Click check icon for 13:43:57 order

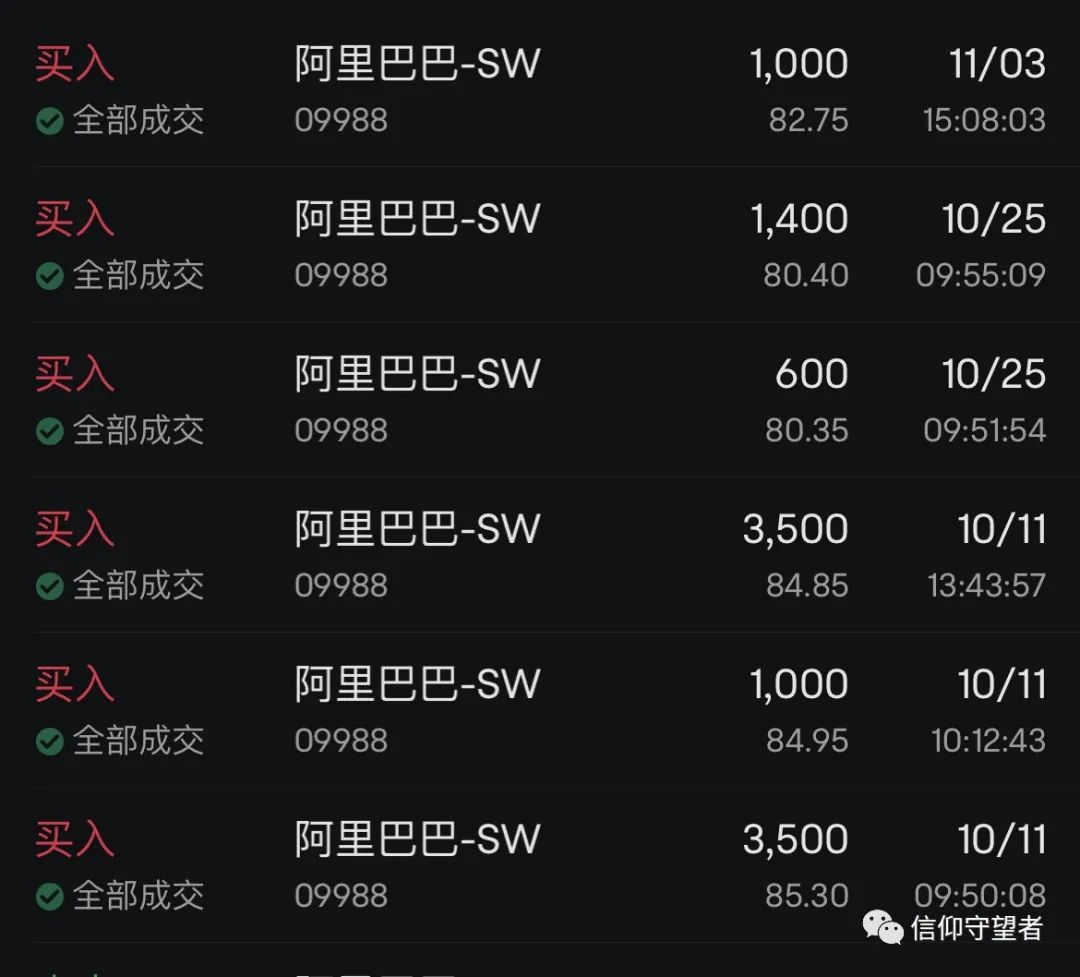(50, 586)
